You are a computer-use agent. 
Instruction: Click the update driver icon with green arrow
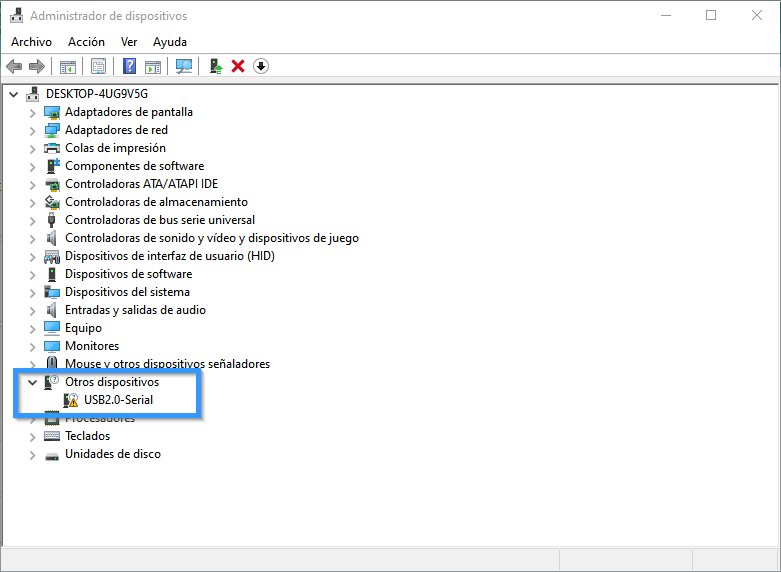click(x=215, y=66)
